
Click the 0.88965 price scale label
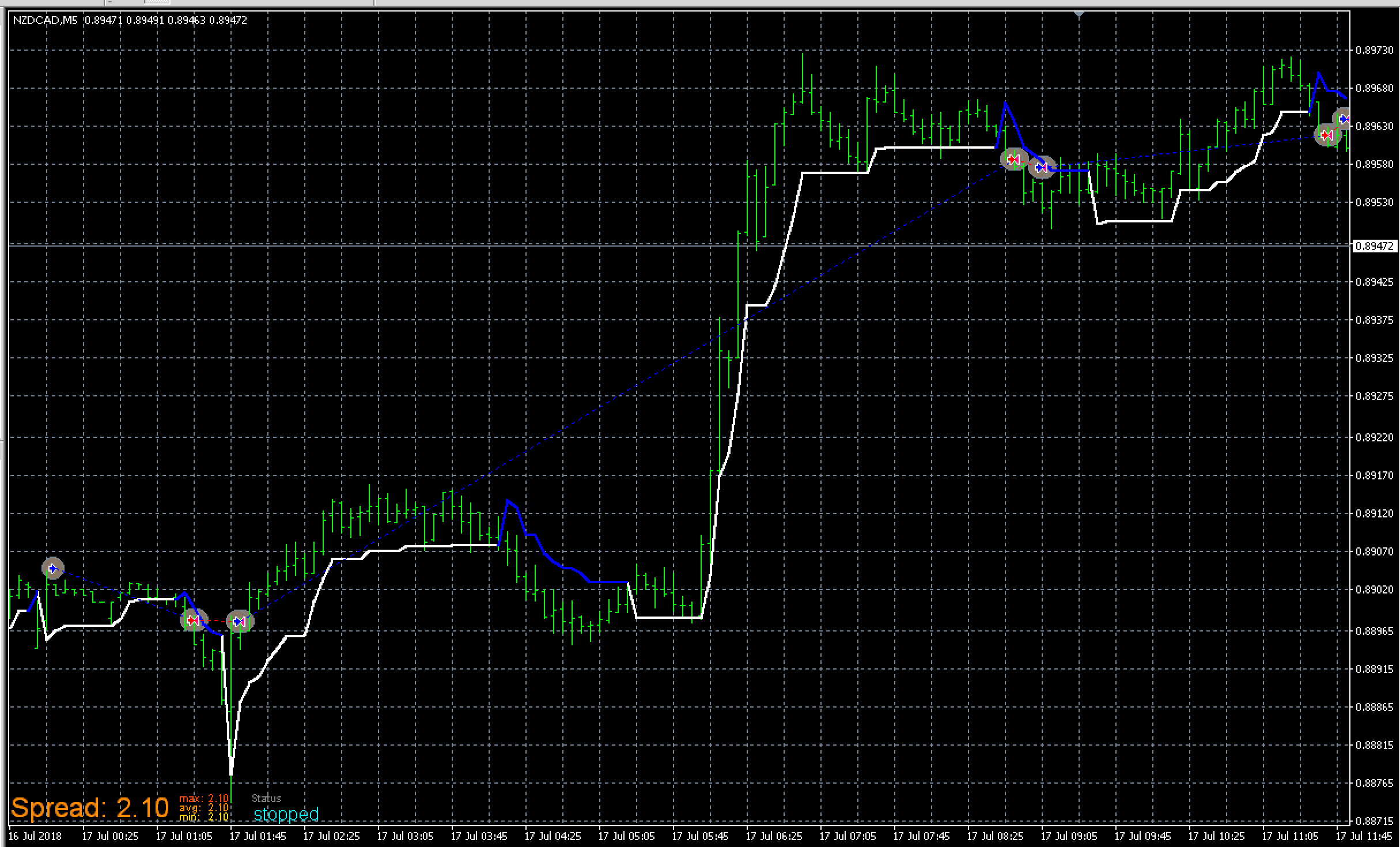(x=1374, y=631)
